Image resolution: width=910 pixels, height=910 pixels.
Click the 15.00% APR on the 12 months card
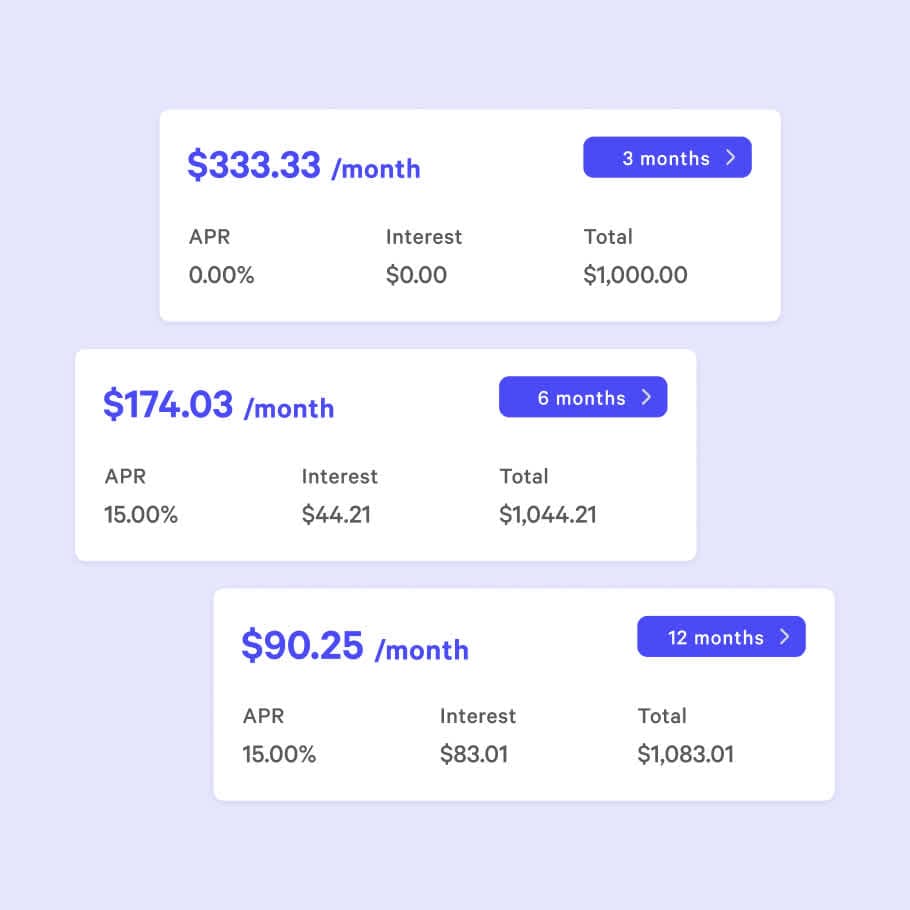point(279,755)
